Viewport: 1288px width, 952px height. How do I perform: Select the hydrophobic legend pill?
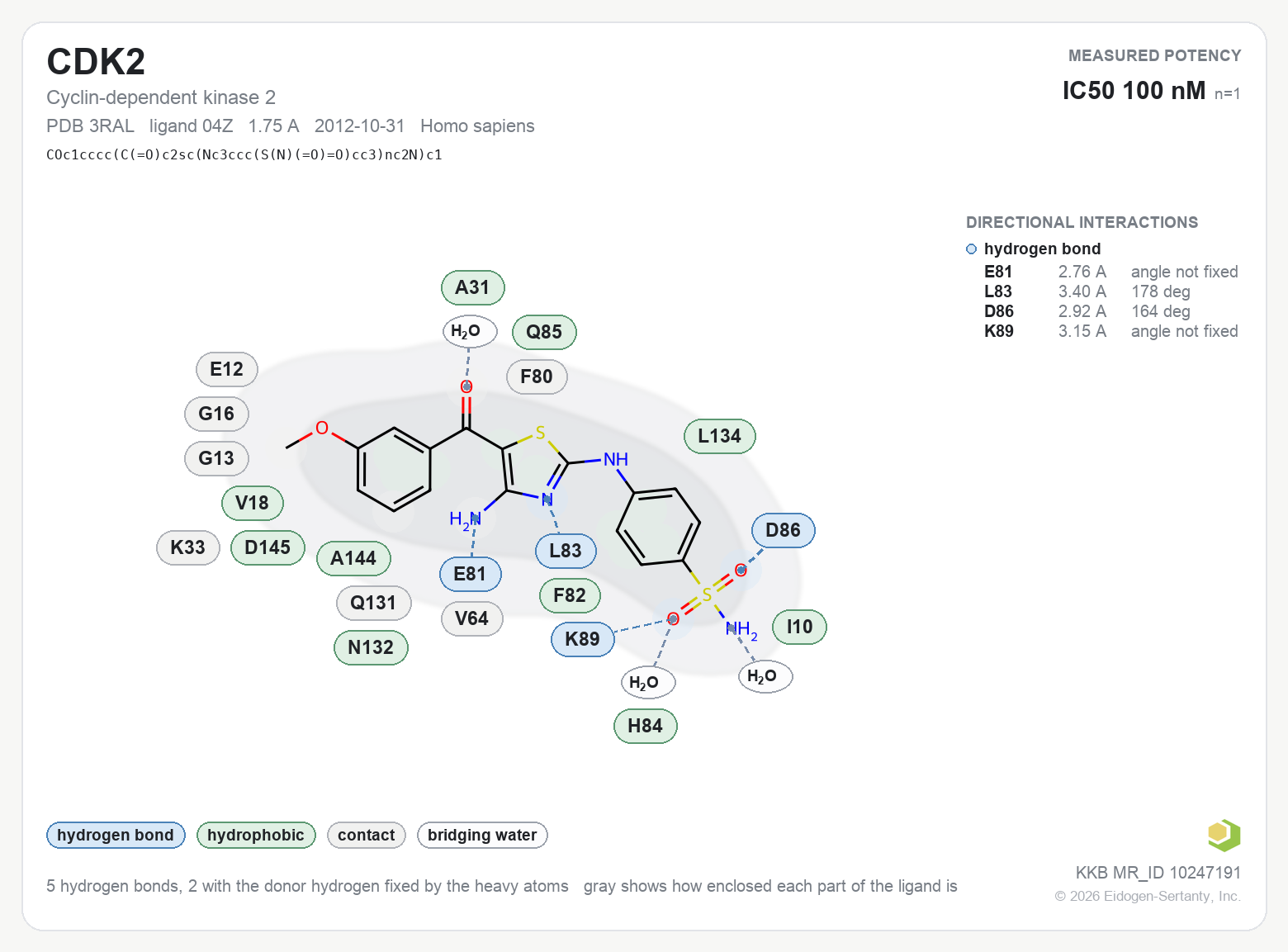click(256, 835)
